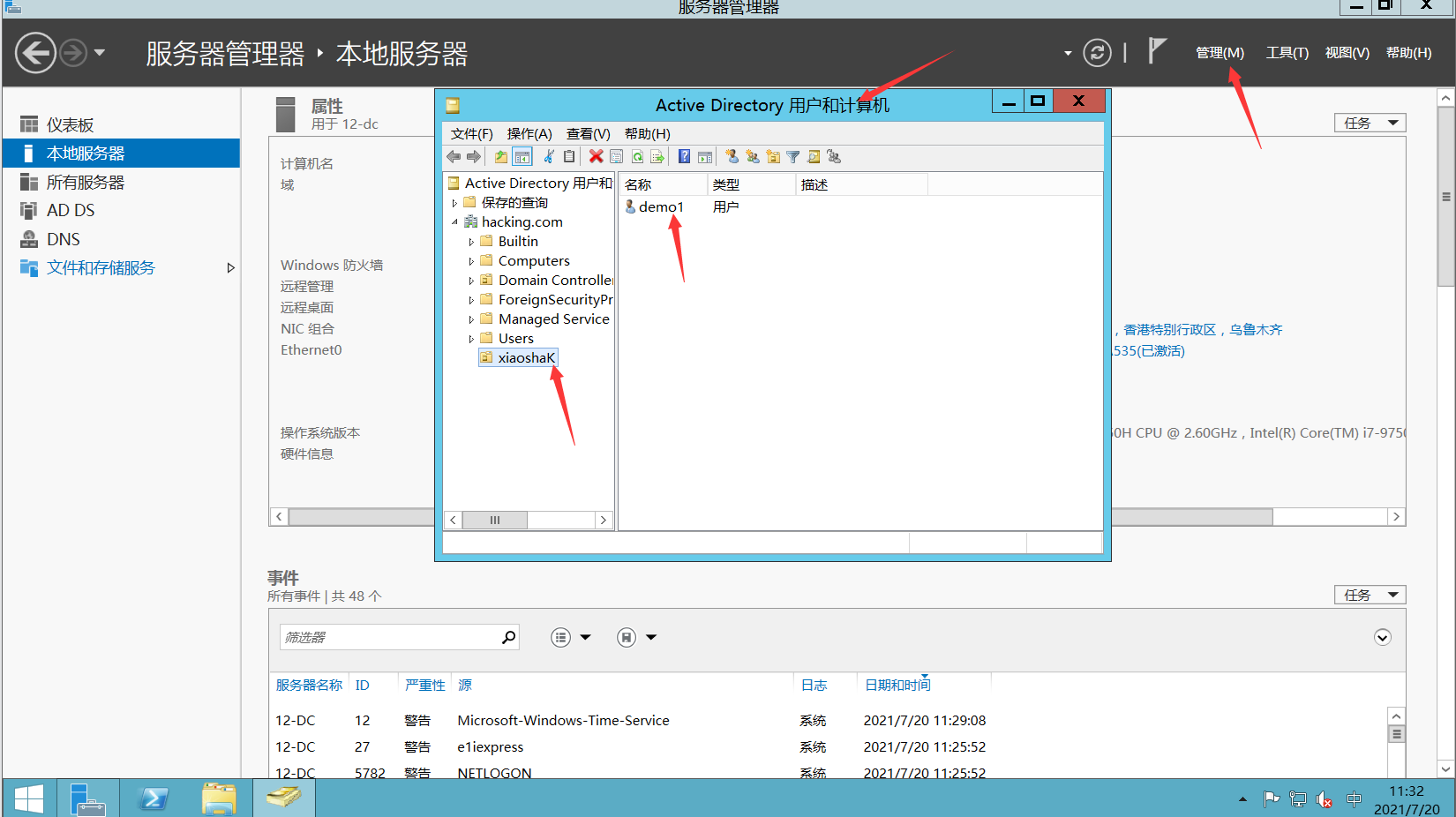Select 仪表板 in the sidebar
Viewport: 1456px width, 817px height.
[121, 124]
